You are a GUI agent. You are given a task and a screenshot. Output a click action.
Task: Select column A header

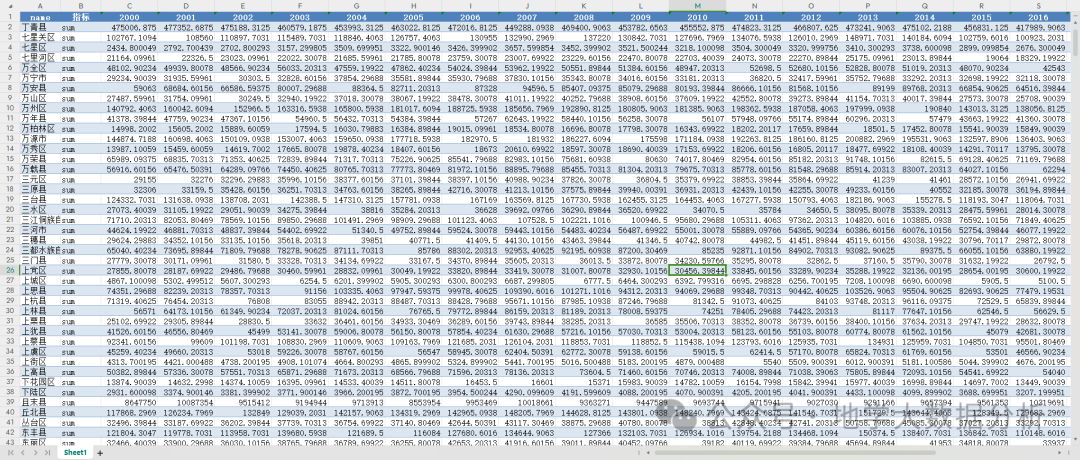pyautogui.click(x=40, y=6)
